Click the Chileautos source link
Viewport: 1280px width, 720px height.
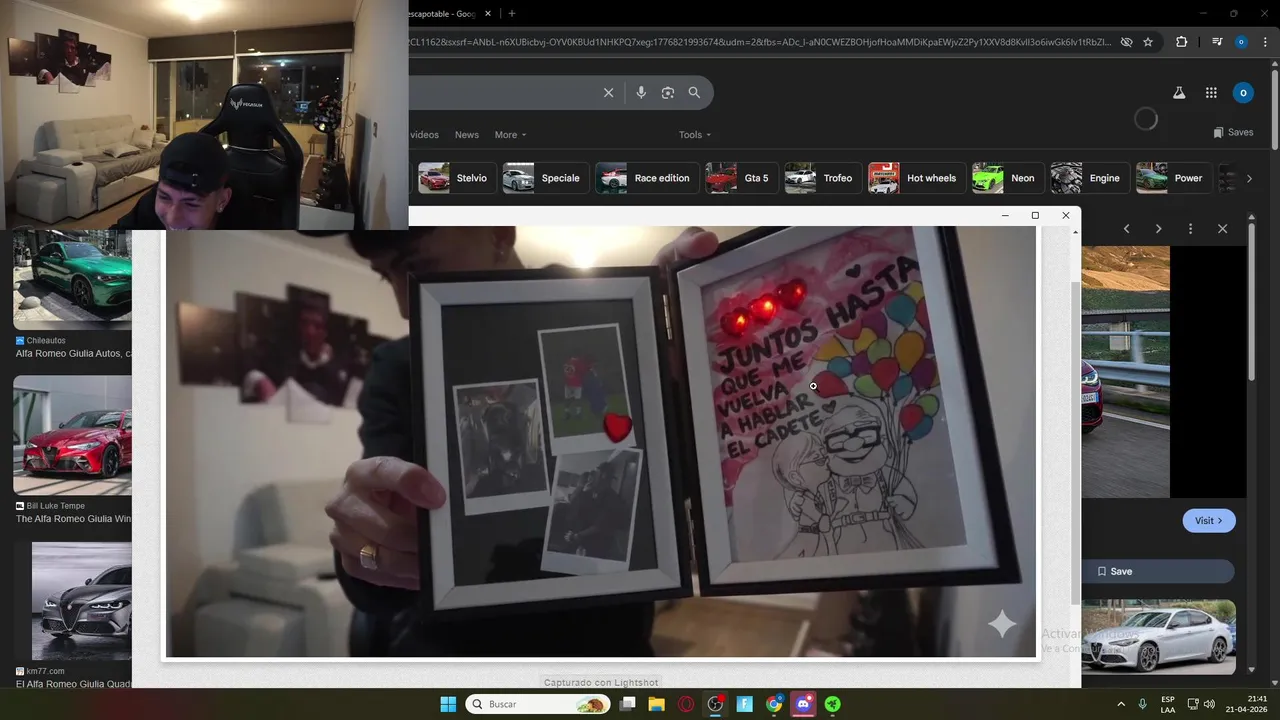point(46,341)
